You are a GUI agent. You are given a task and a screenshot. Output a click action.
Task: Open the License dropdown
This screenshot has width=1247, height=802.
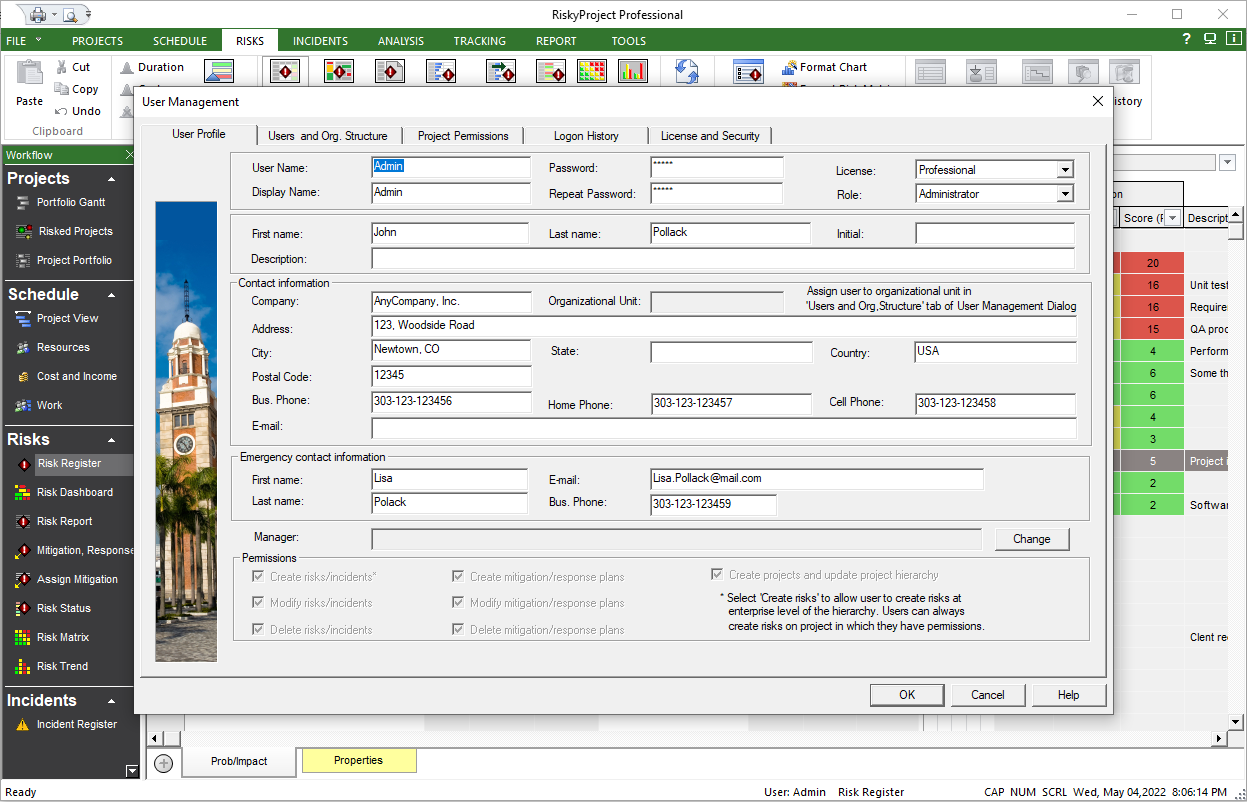1064,170
